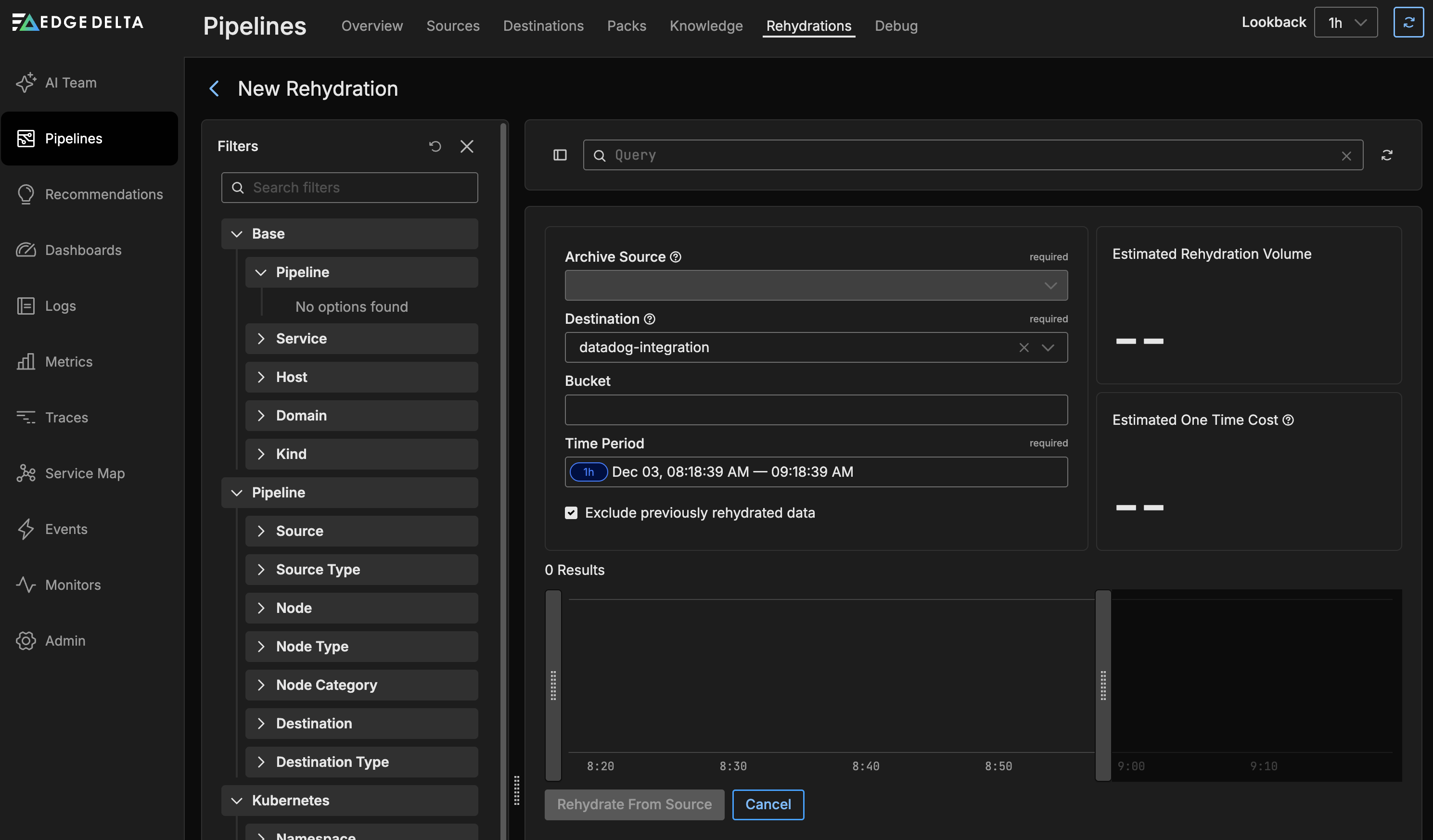Click inside the Bucket input field
Screen dimensions: 1433x840
pos(816,409)
